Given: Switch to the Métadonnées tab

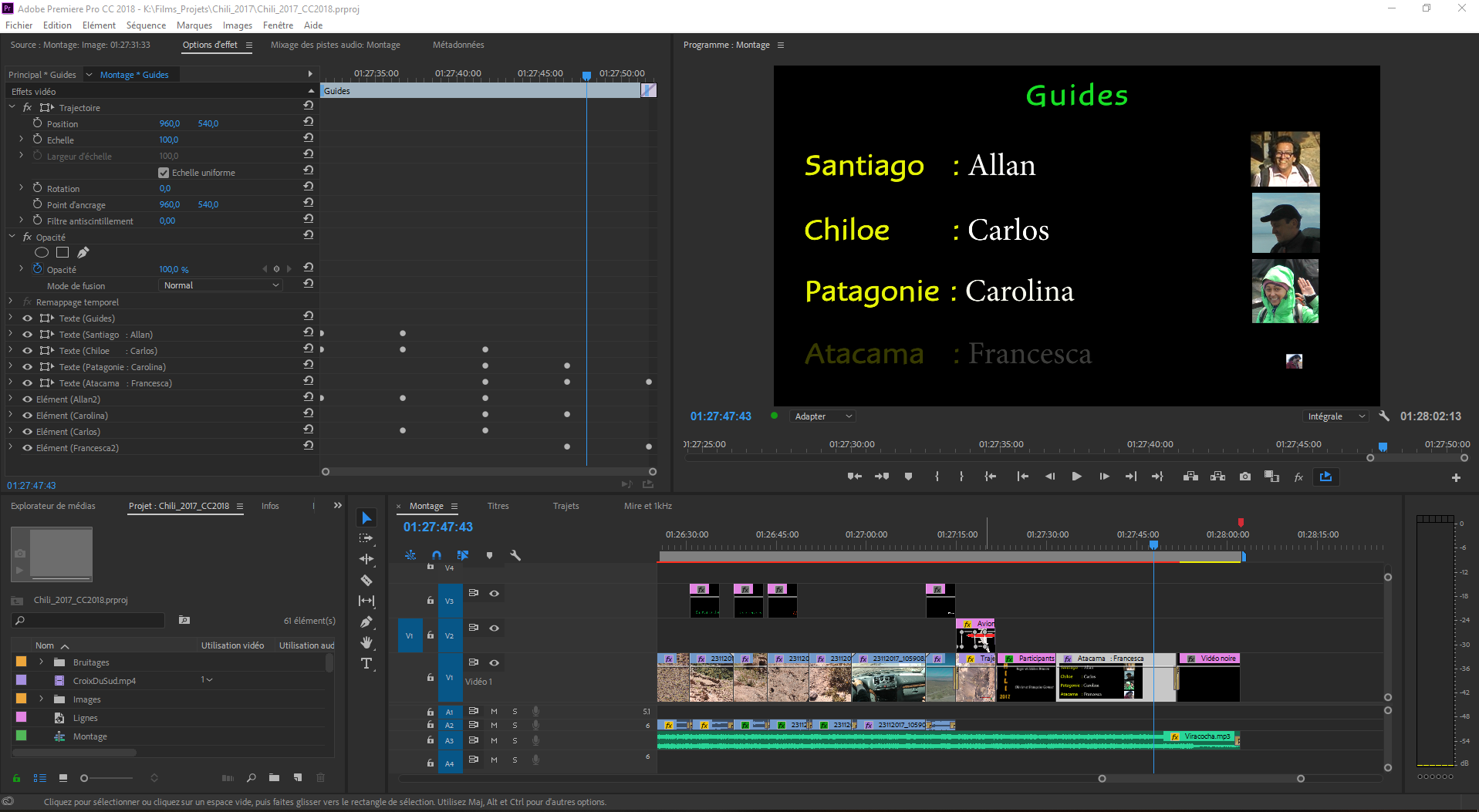Looking at the screenshot, I should (458, 45).
